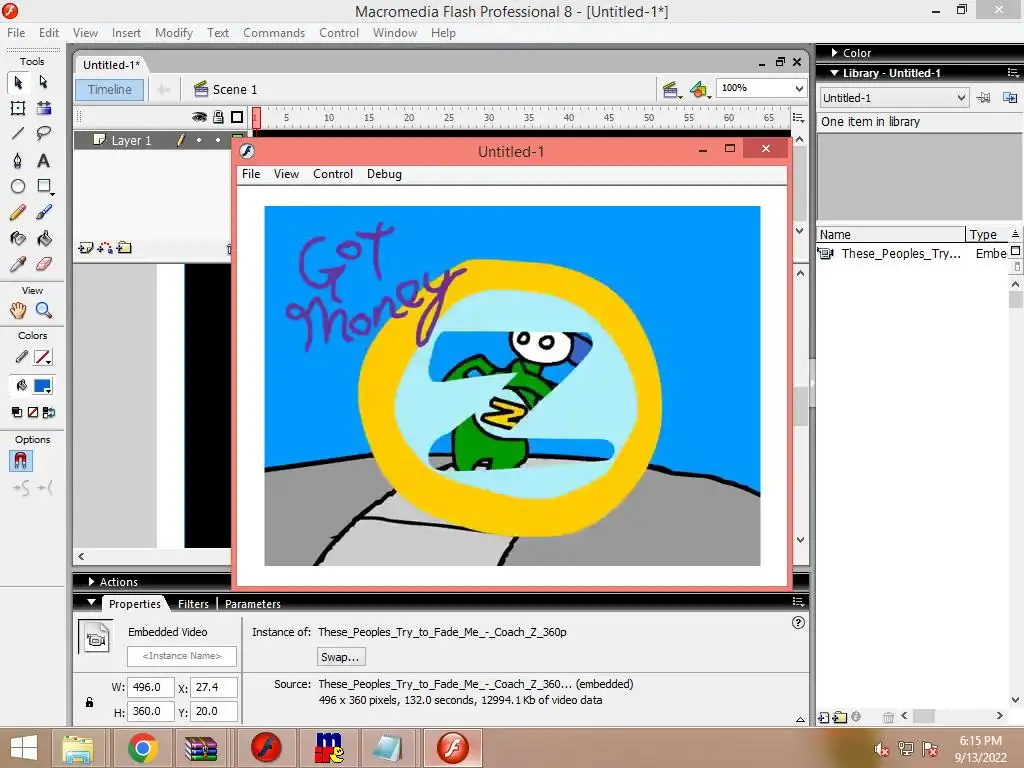Toggle show all layers as outlines
This screenshot has width=1024, height=768.
click(x=237, y=118)
